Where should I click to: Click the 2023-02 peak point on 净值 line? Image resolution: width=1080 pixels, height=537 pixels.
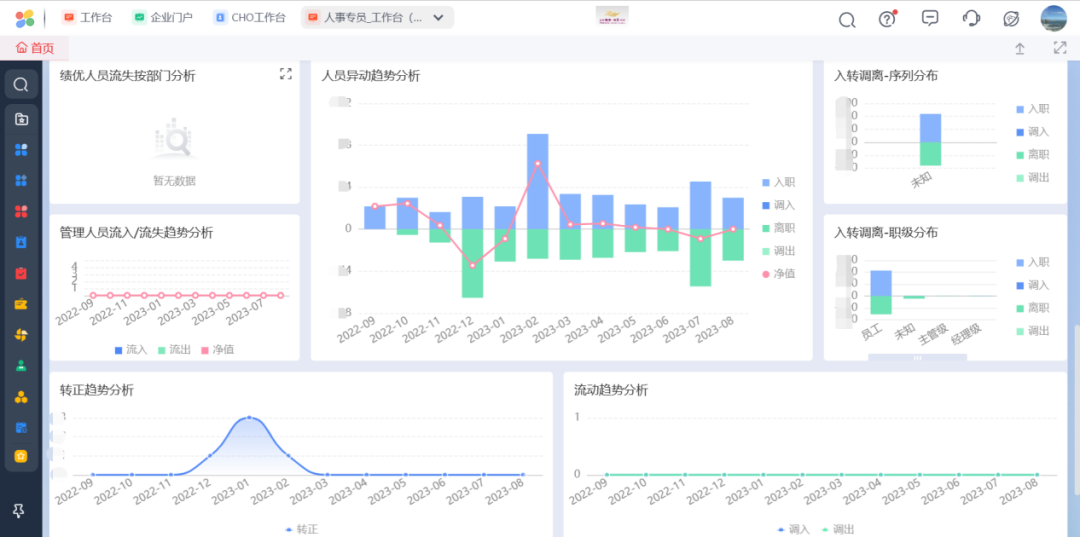[537, 163]
